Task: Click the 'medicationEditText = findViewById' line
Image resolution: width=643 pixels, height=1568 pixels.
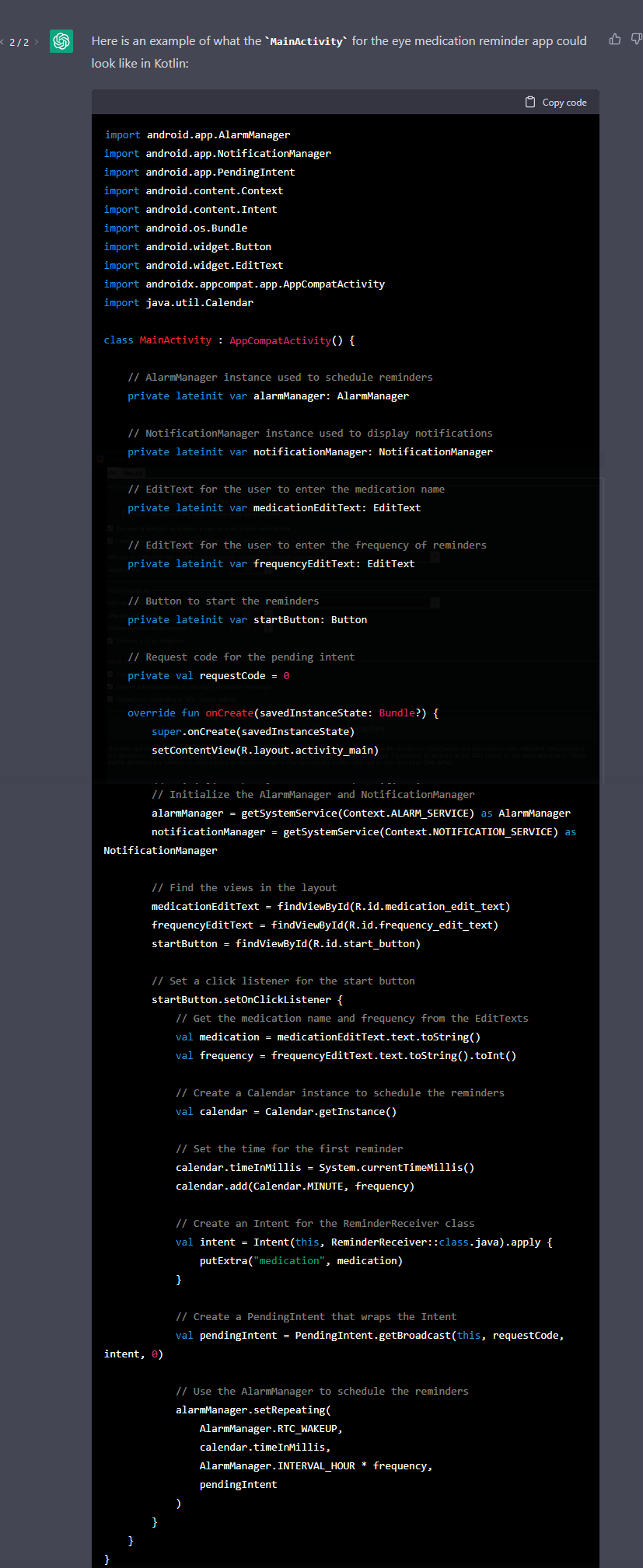Action: pos(331,906)
